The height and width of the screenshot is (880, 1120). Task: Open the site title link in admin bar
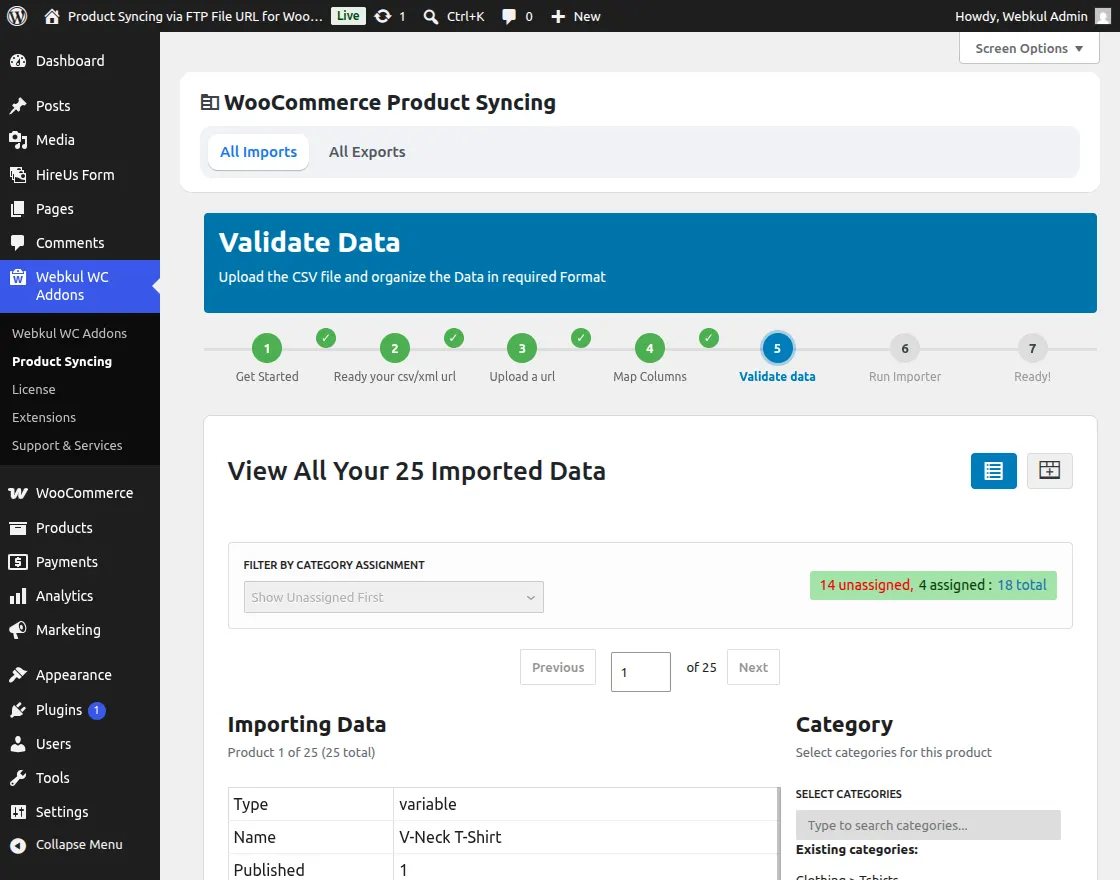tap(195, 16)
